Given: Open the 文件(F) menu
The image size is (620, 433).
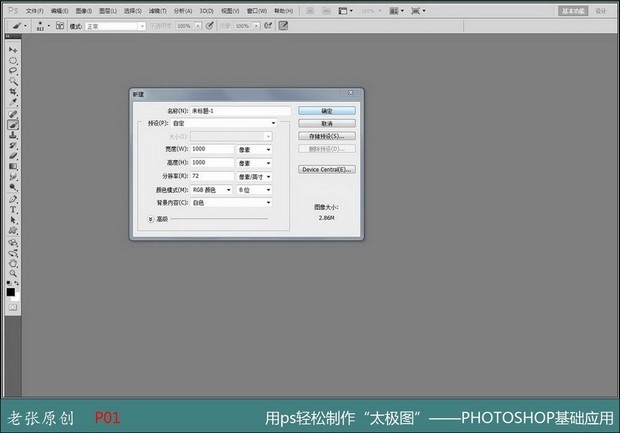Looking at the screenshot, I should (x=34, y=10).
